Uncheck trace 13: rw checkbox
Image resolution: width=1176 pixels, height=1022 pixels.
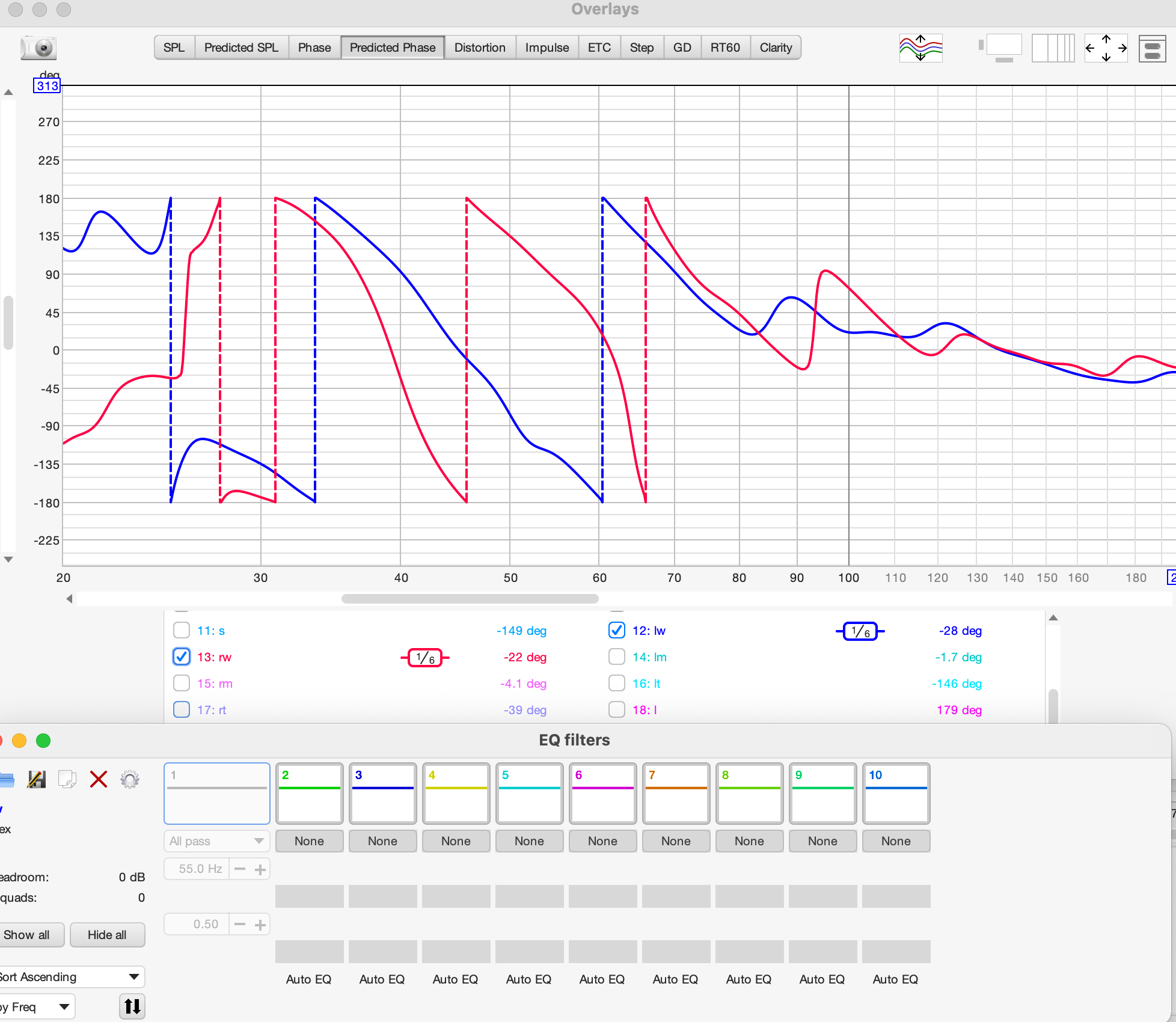click(182, 657)
